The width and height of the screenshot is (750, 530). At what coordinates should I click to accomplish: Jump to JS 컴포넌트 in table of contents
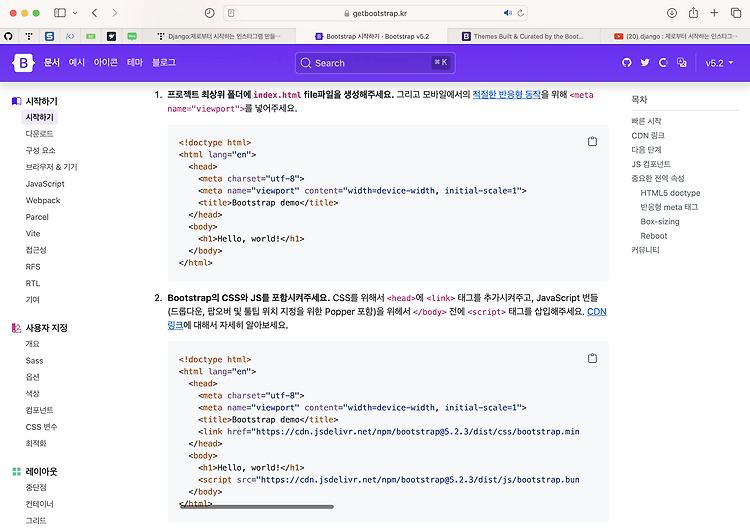tap(651, 164)
